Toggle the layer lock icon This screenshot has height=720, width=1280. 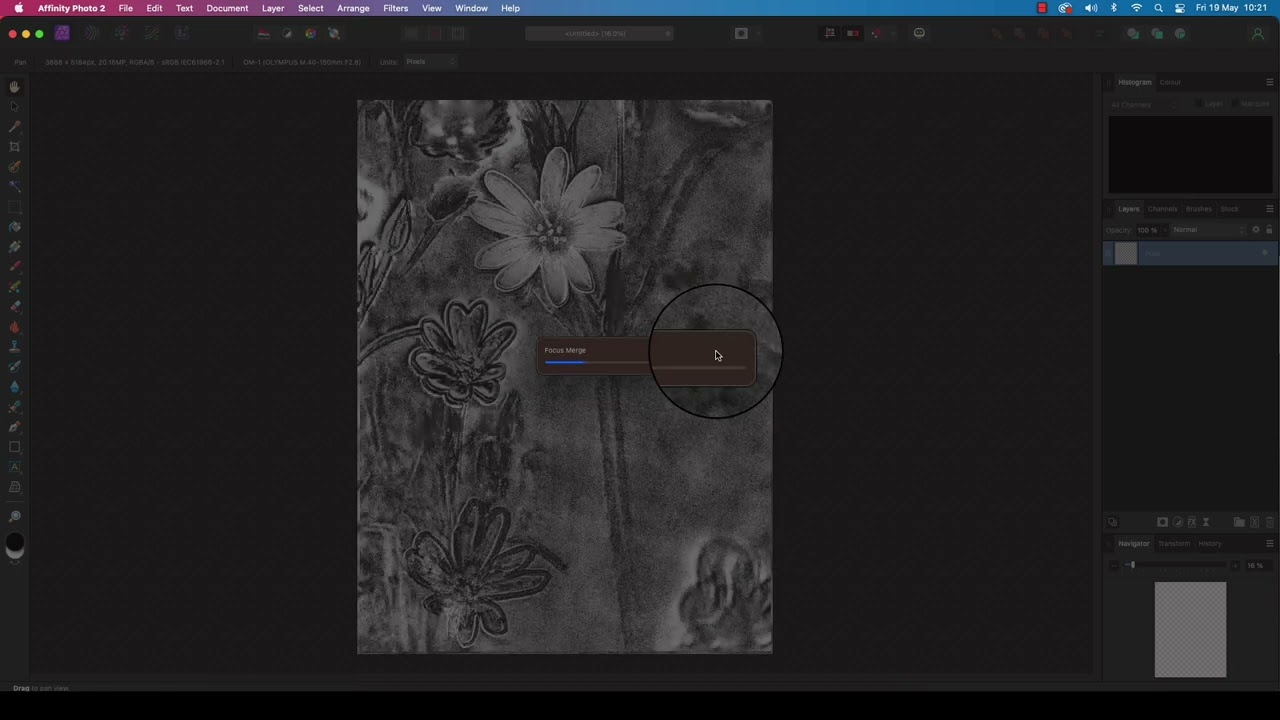tap(1269, 229)
